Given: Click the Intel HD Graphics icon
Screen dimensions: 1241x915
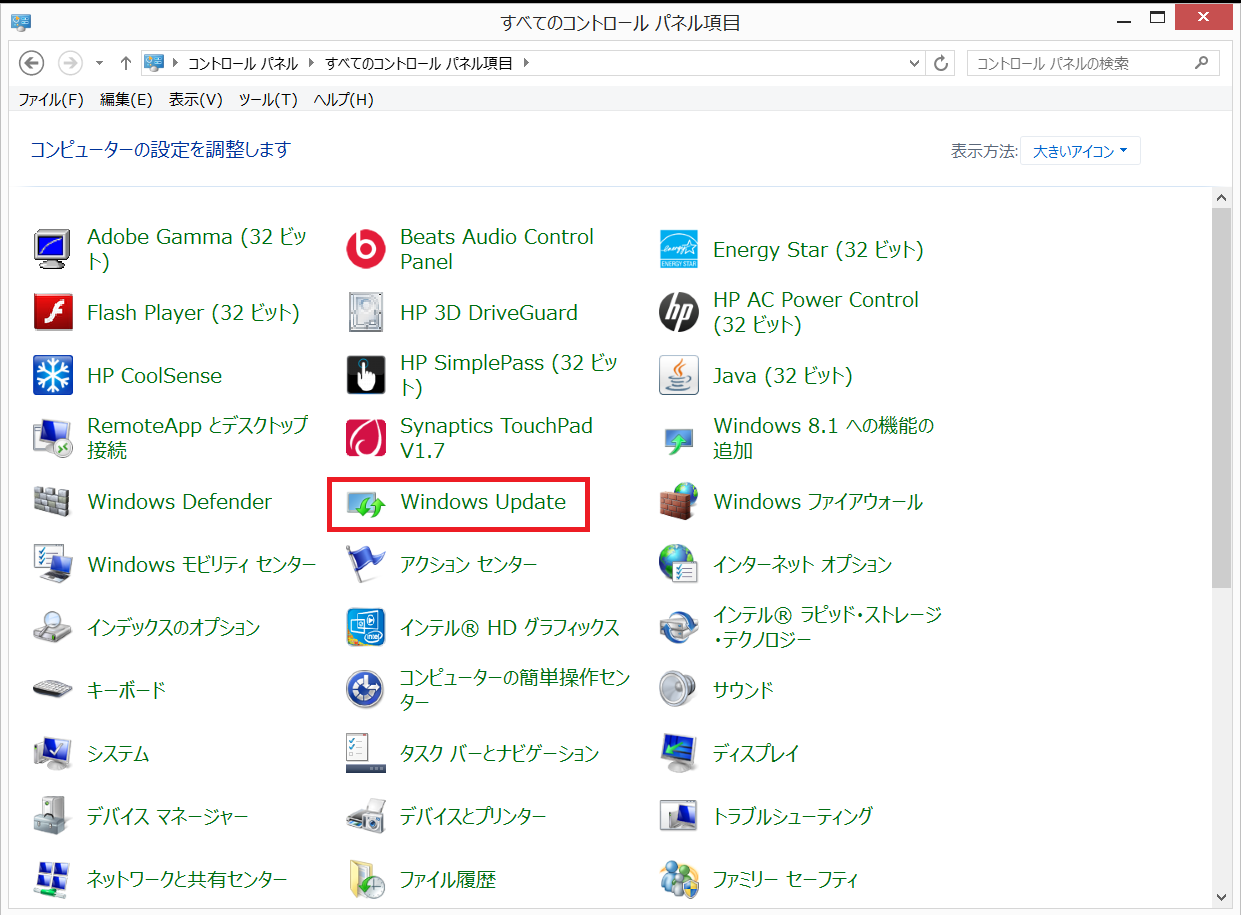Looking at the screenshot, I should pyautogui.click(x=365, y=627).
